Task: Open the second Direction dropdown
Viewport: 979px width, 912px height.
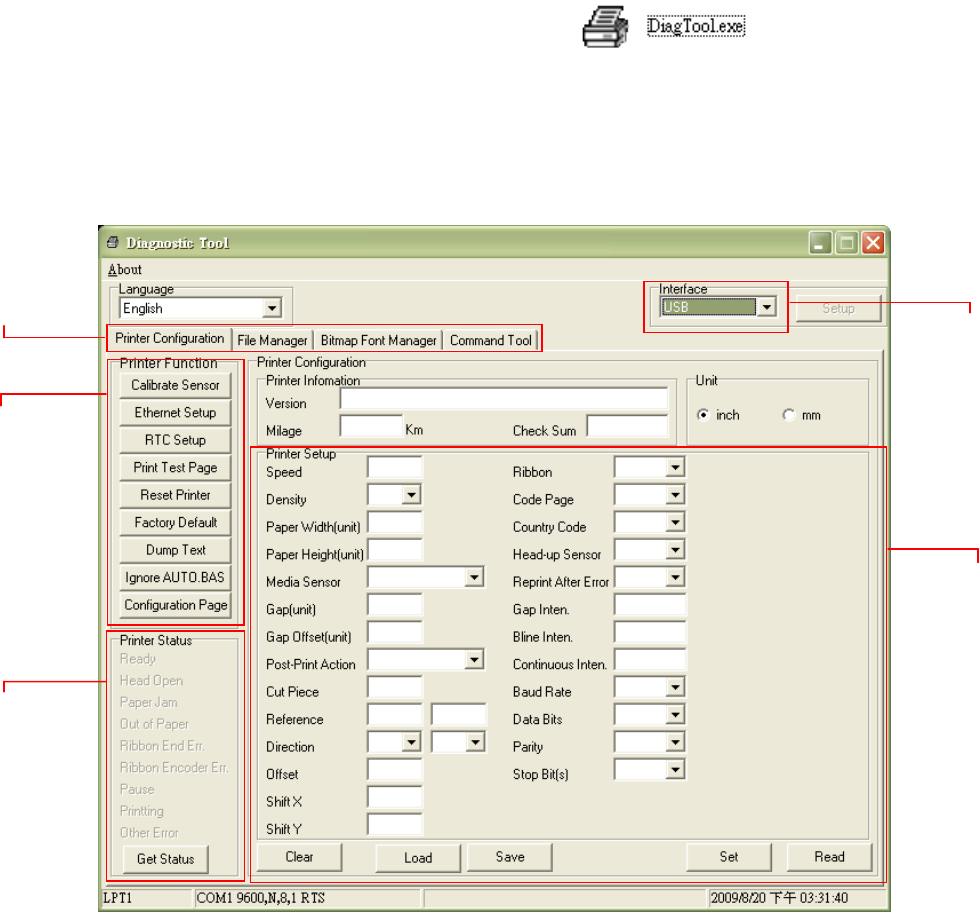Action: tap(476, 742)
